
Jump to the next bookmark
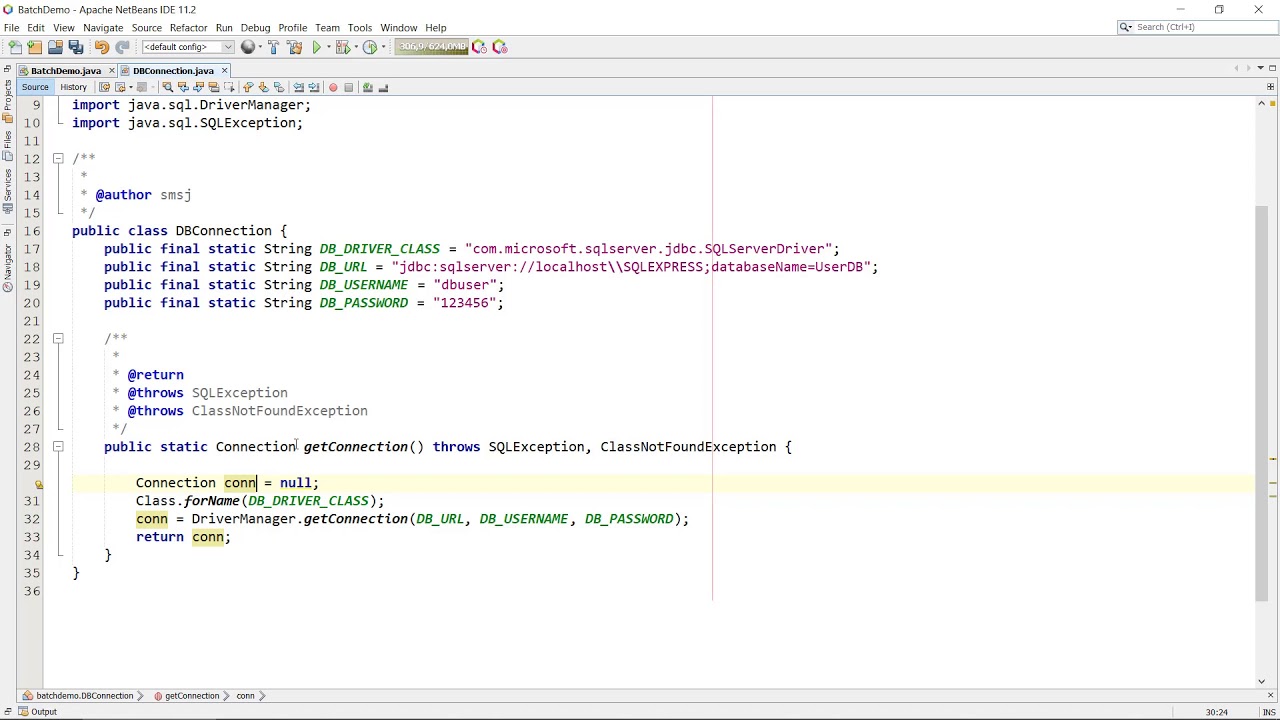[263, 87]
